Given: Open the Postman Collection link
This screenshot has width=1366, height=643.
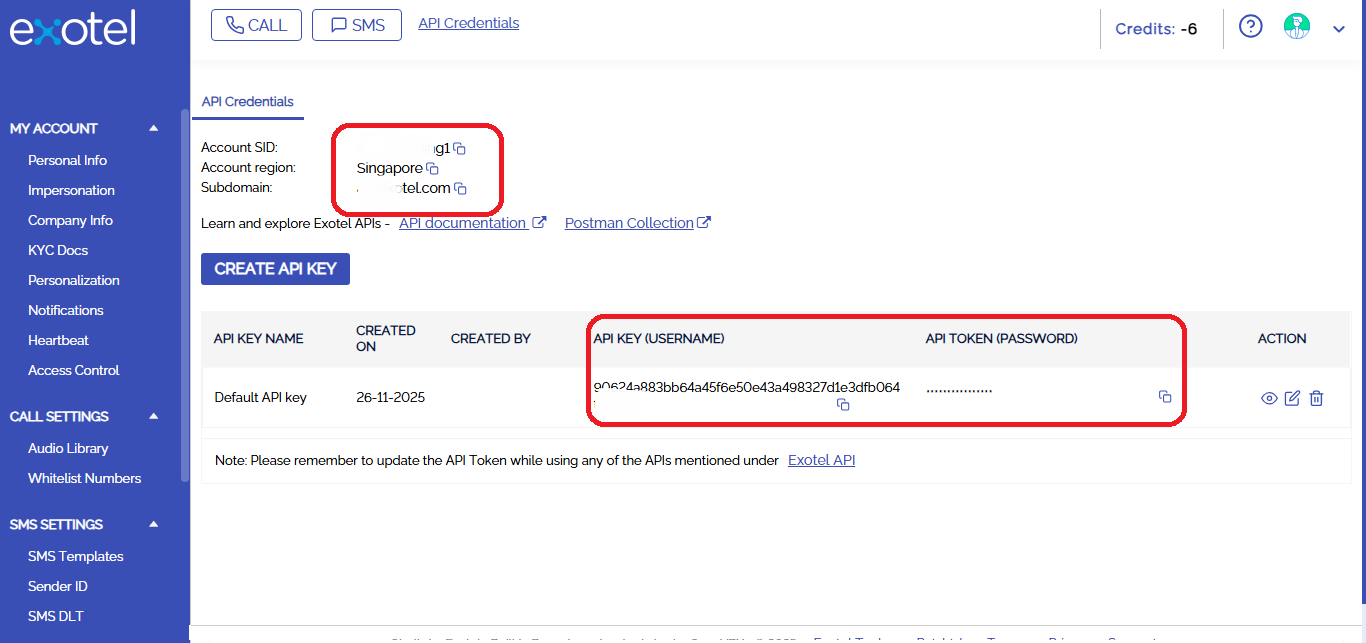Looking at the screenshot, I should tap(629, 223).
